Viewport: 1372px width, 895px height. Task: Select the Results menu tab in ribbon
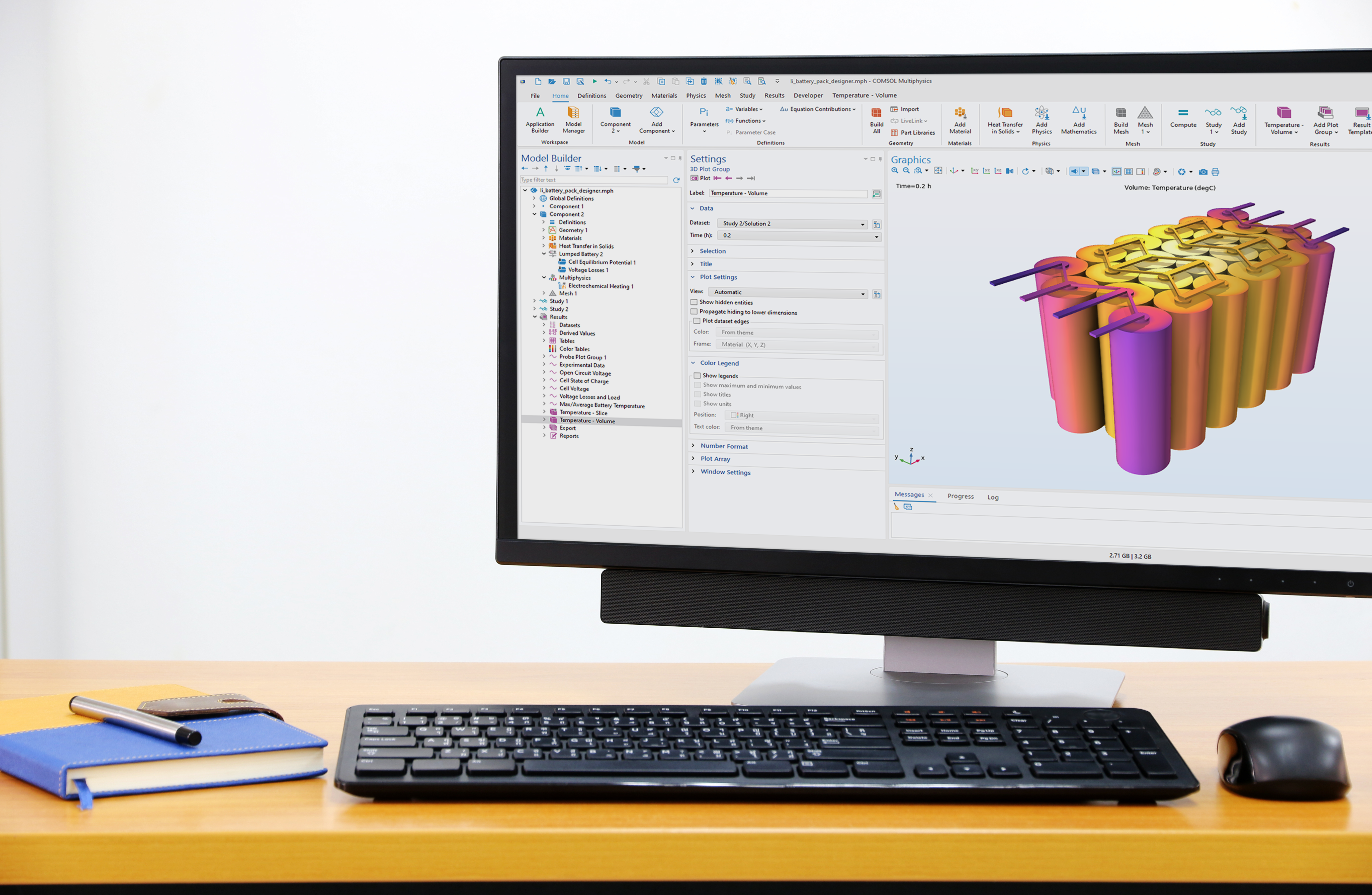tap(775, 95)
